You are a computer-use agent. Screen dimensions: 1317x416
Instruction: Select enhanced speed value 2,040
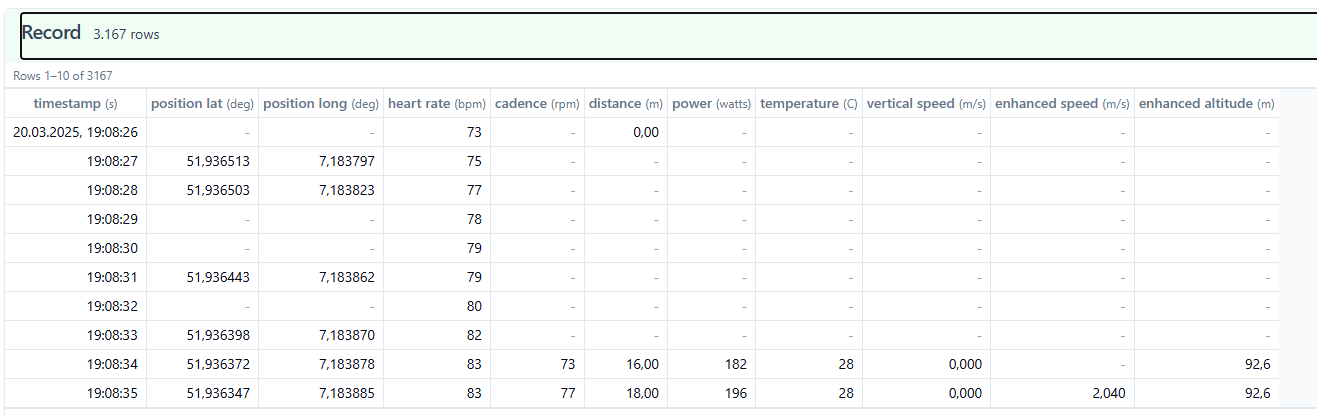tap(1063, 393)
